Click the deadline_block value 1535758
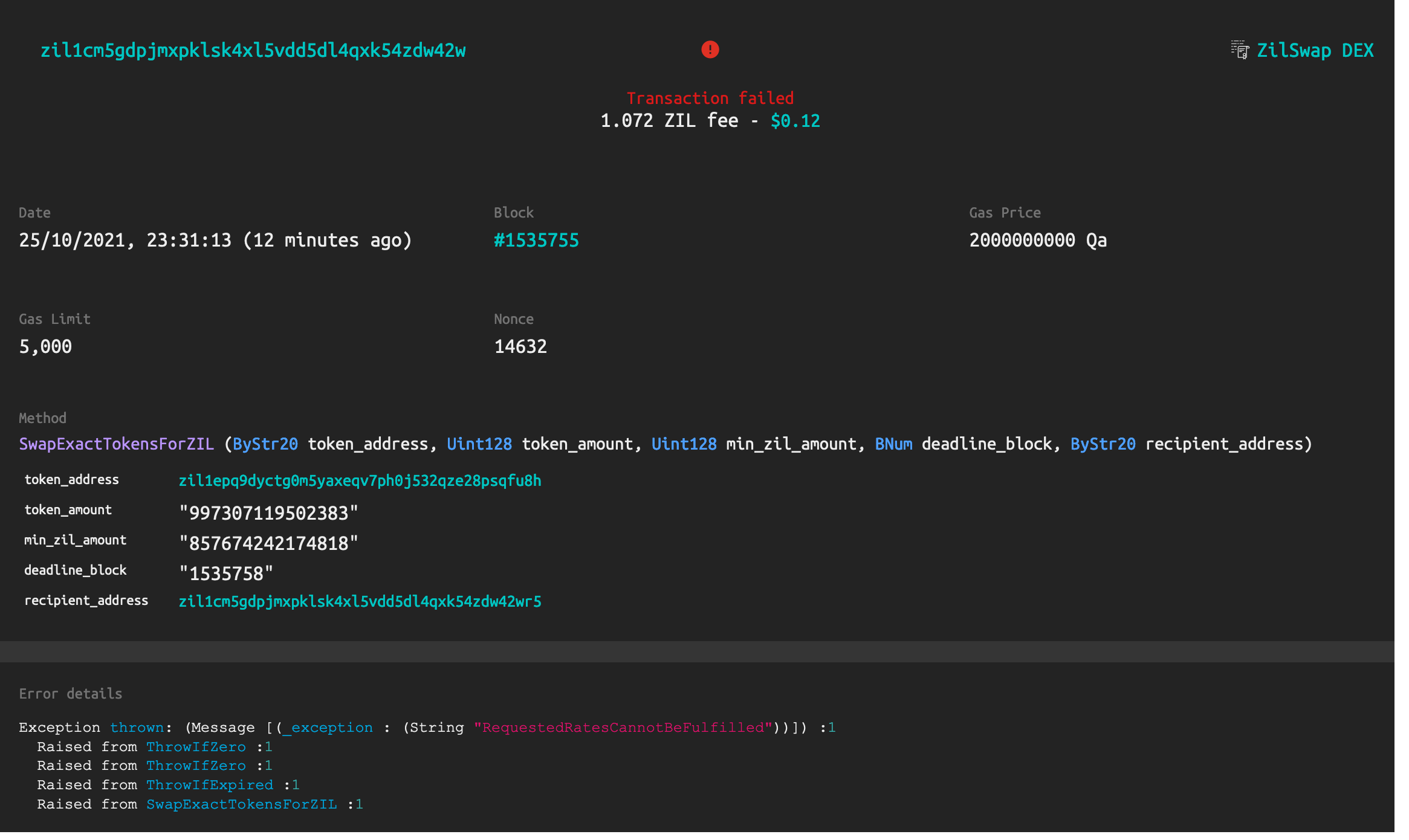1409x840 pixels. (x=226, y=573)
